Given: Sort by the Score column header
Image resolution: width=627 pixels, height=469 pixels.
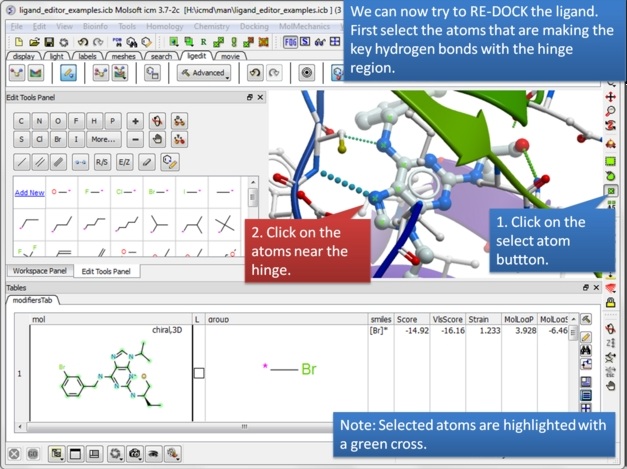Looking at the screenshot, I should 407,319.
